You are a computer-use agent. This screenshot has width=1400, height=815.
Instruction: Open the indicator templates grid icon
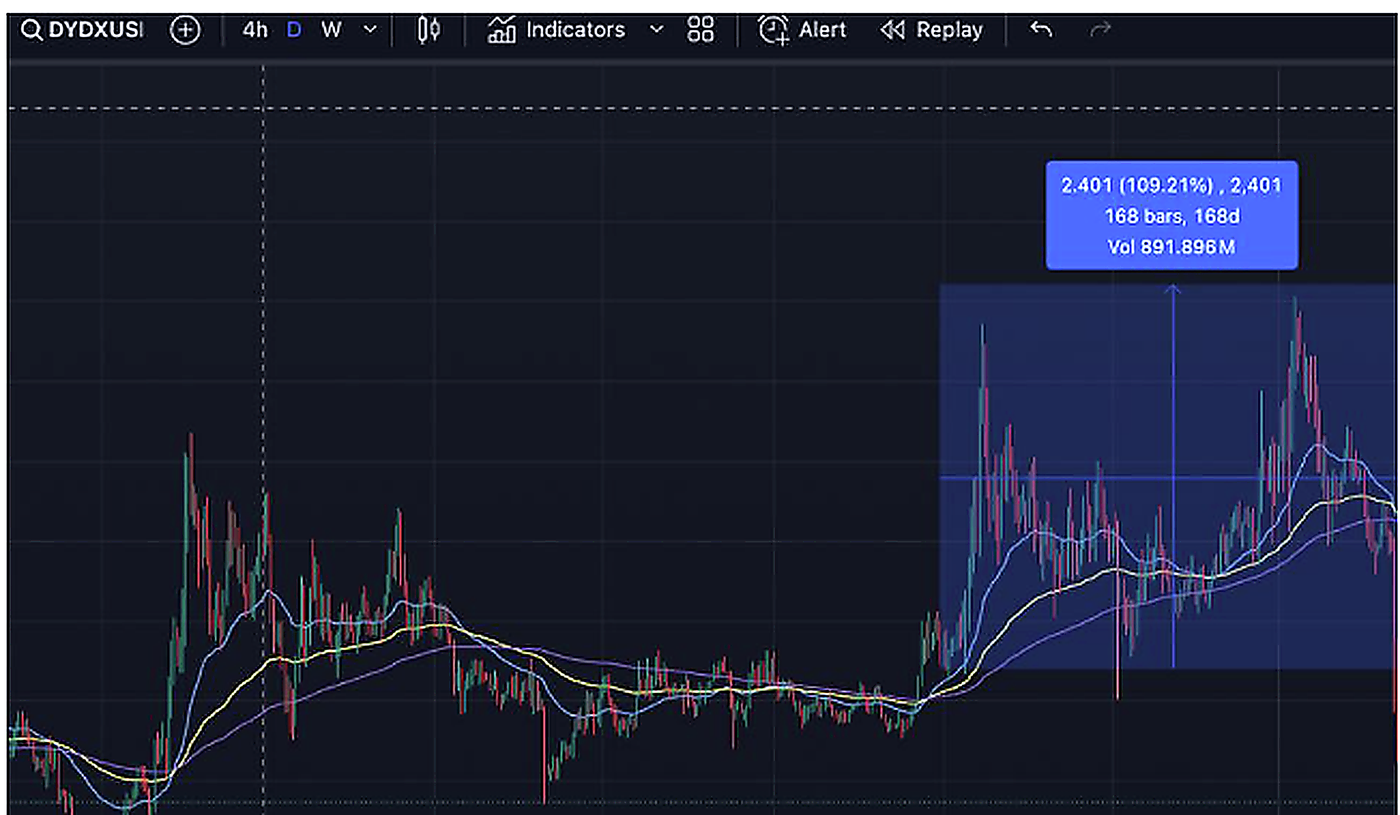click(x=701, y=30)
